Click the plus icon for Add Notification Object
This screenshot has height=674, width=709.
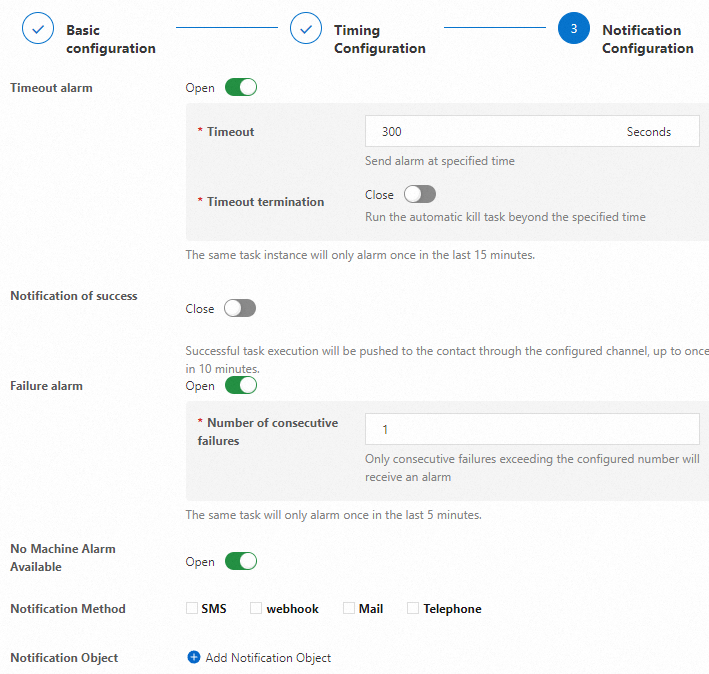coord(194,657)
